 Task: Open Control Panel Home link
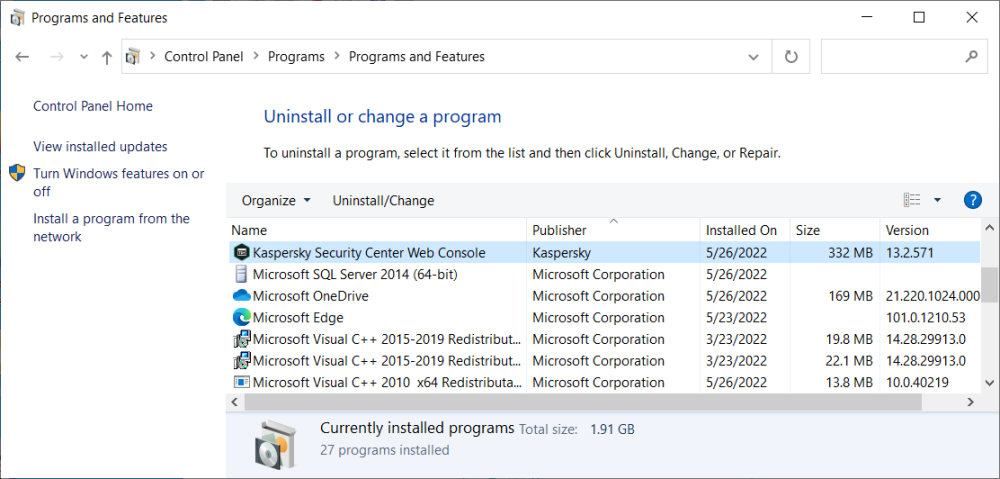pos(93,106)
